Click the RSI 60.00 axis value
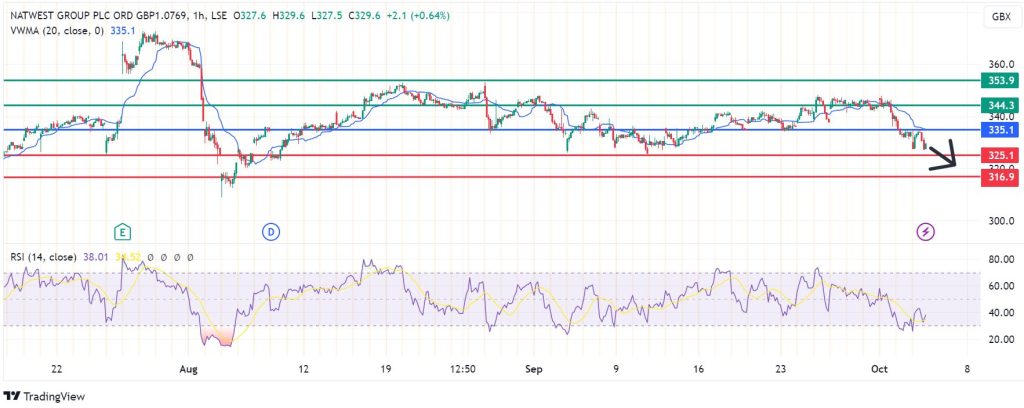 (x=1002, y=286)
